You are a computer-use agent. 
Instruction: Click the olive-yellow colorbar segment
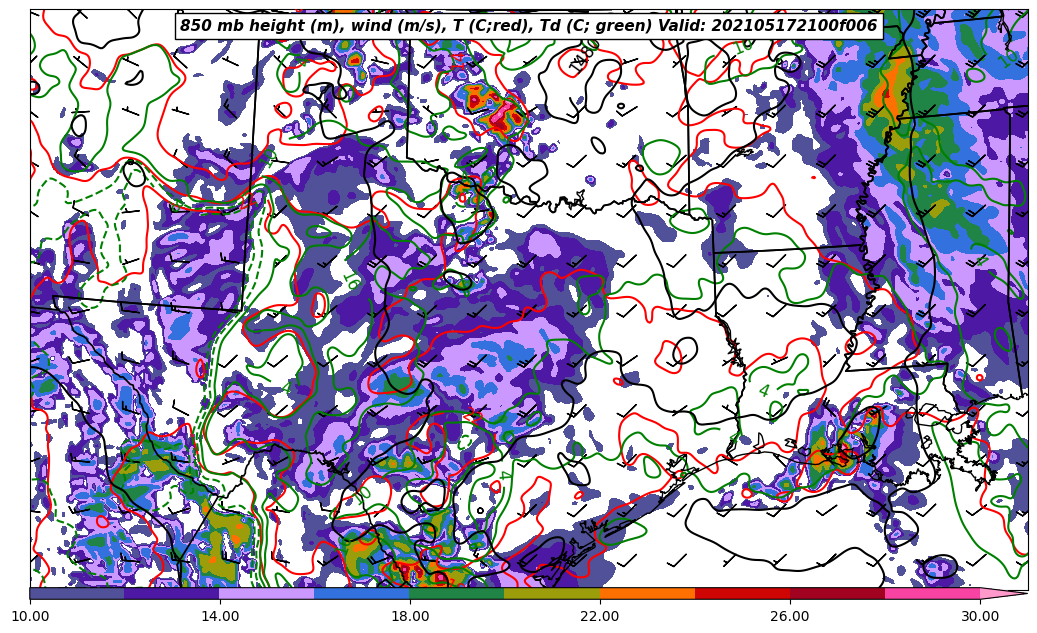pos(552,593)
